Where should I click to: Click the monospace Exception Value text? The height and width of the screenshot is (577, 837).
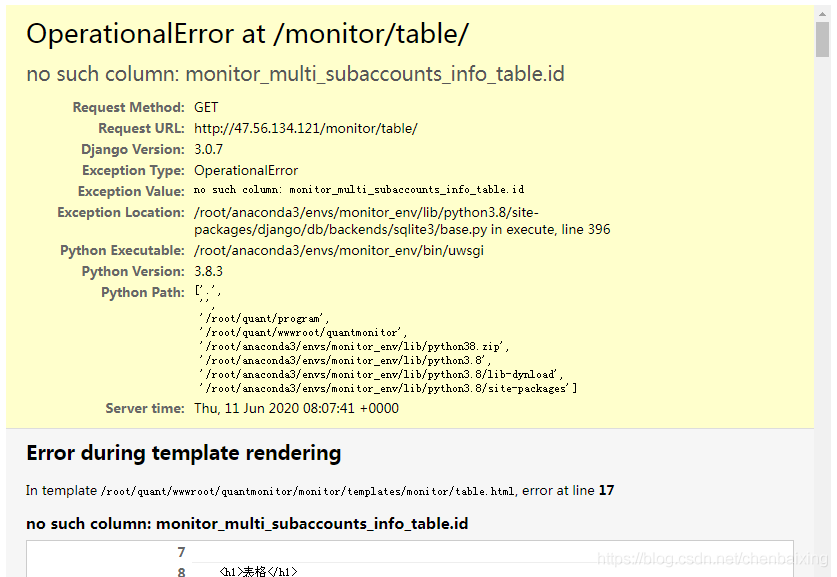pos(358,190)
